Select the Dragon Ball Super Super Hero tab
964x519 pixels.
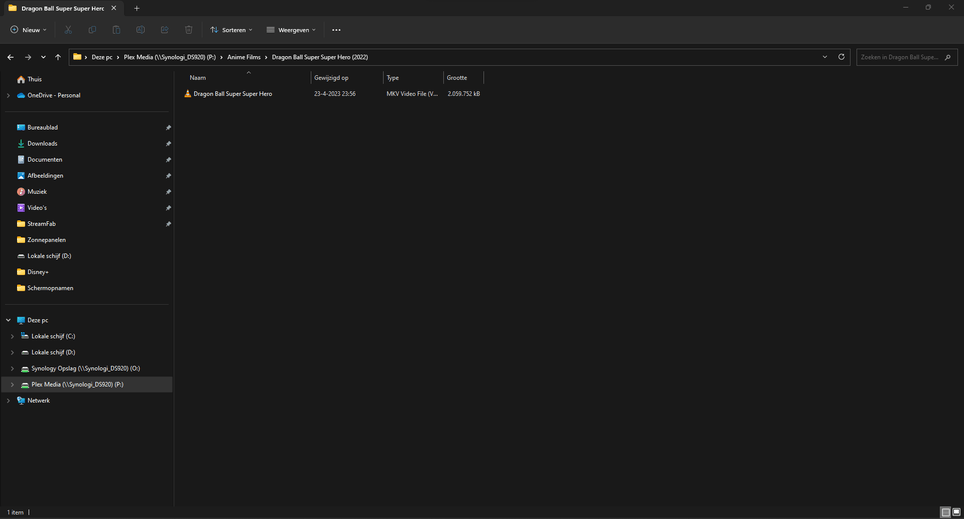[x=61, y=9]
